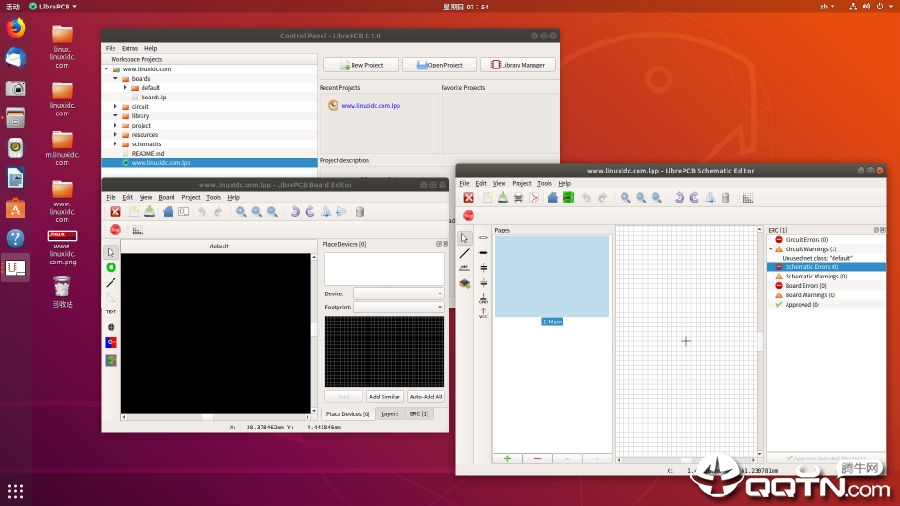900x506 pixels.
Task: Open the Footprint dropdown
Action: tap(398, 307)
